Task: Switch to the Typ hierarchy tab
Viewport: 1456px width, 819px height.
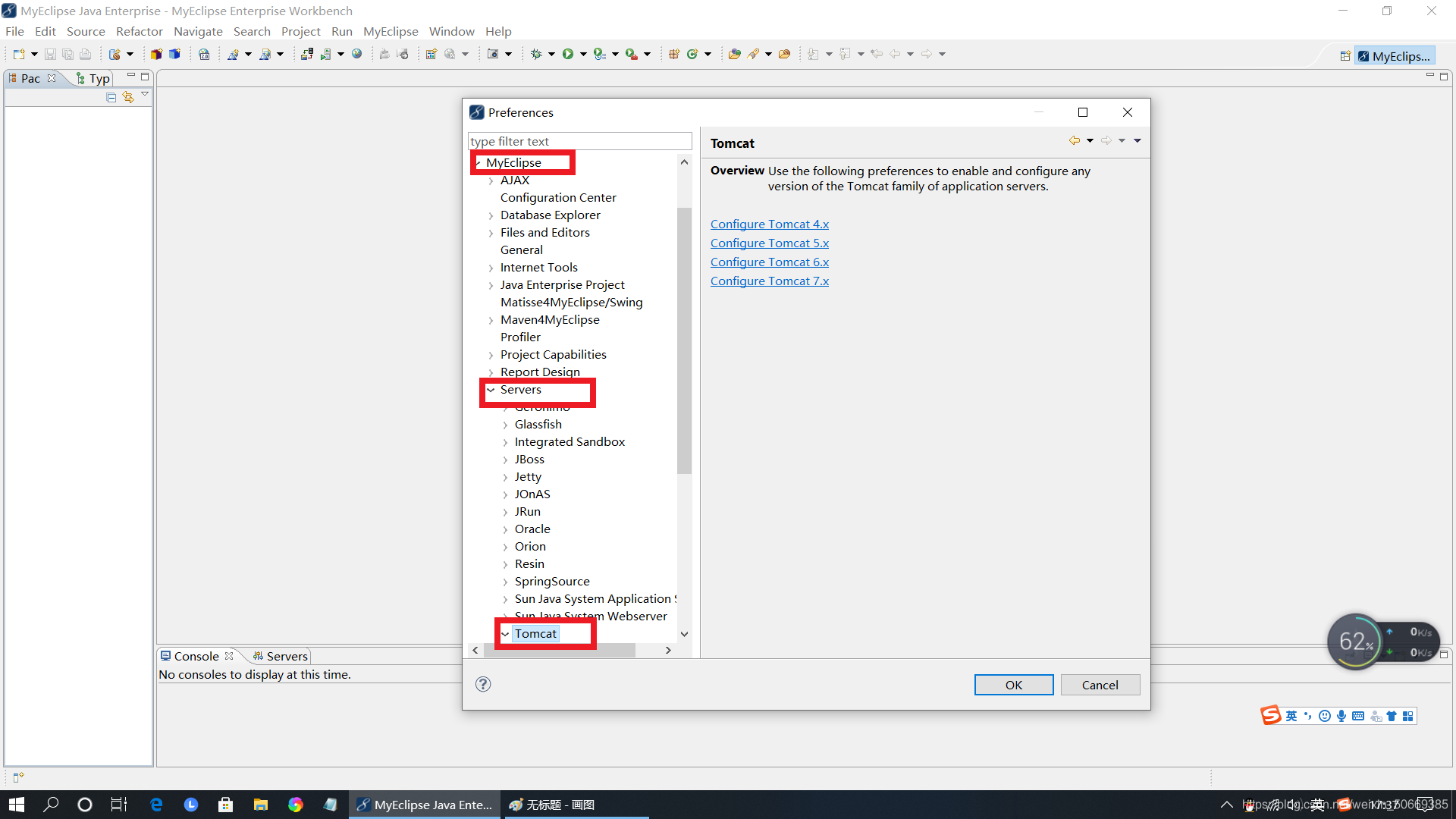Action: [93, 78]
